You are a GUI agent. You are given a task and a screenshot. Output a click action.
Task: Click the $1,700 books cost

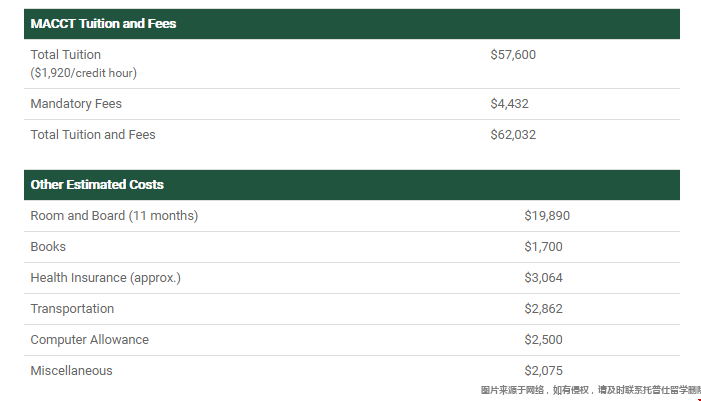click(543, 247)
